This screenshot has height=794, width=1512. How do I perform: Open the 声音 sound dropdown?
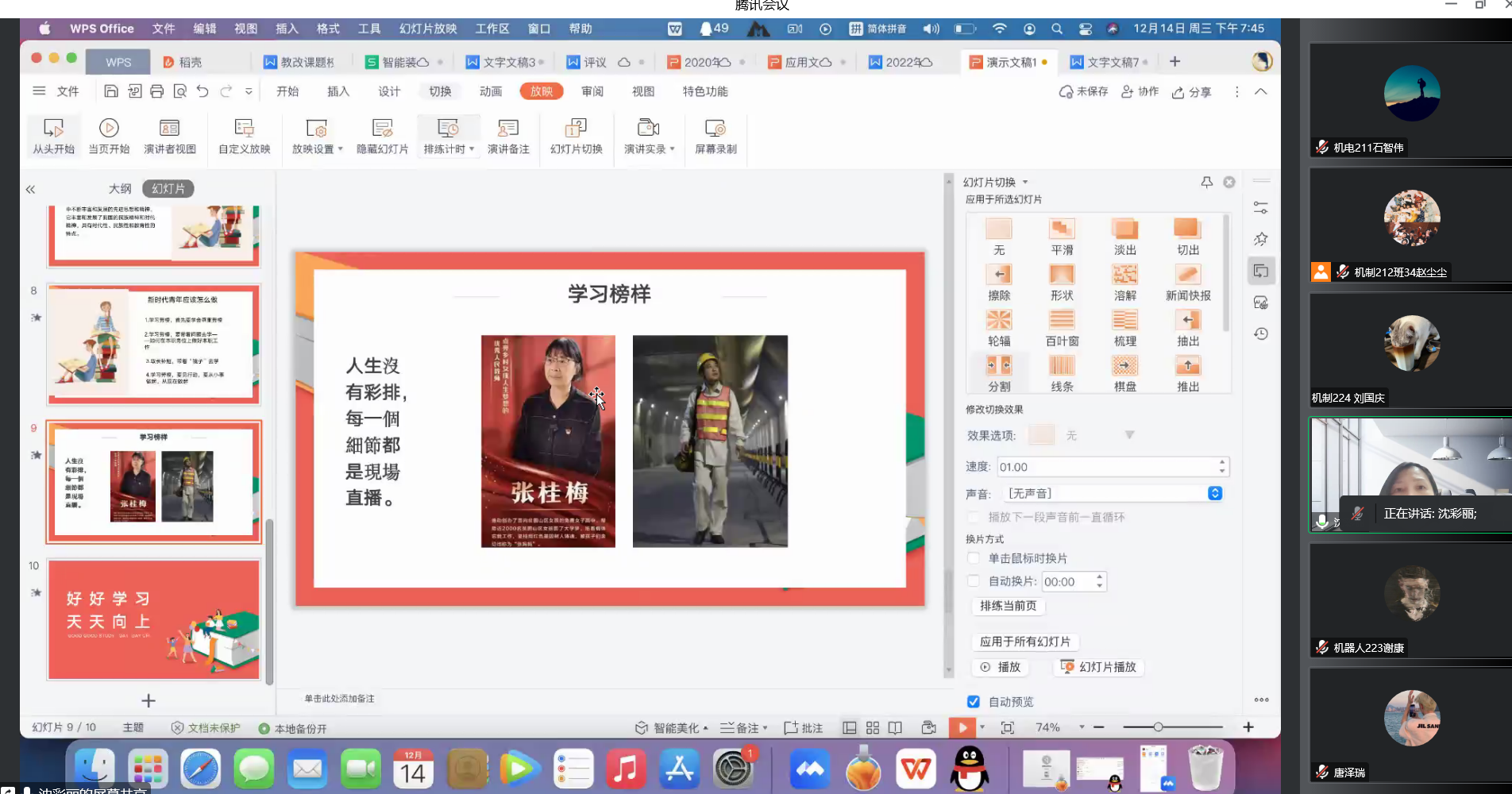tap(1214, 493)
